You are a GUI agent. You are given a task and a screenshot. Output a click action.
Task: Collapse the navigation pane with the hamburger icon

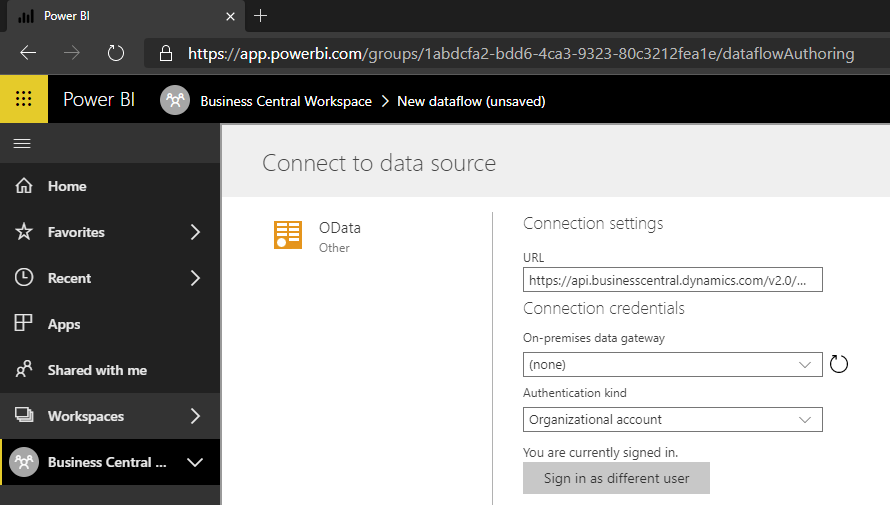point(22,144)
